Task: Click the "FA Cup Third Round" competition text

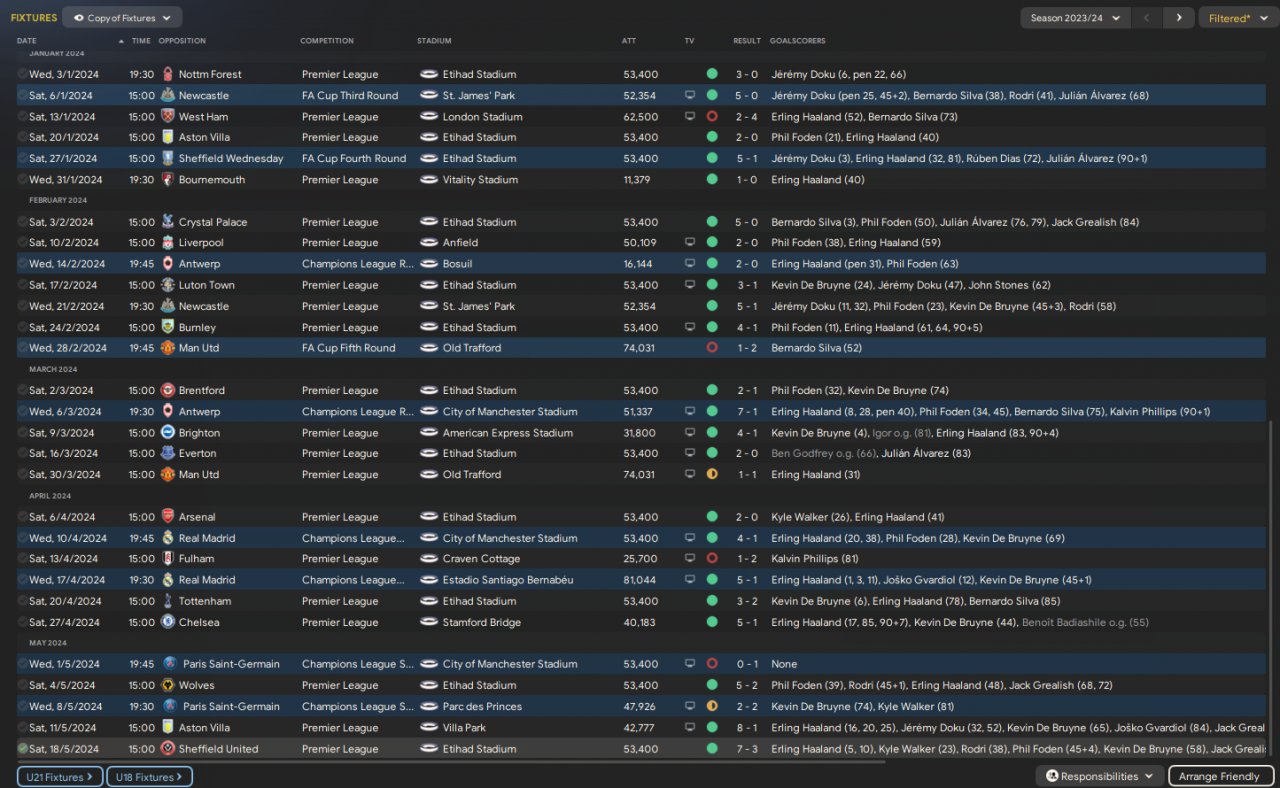Action: click(x=350, y=96)
